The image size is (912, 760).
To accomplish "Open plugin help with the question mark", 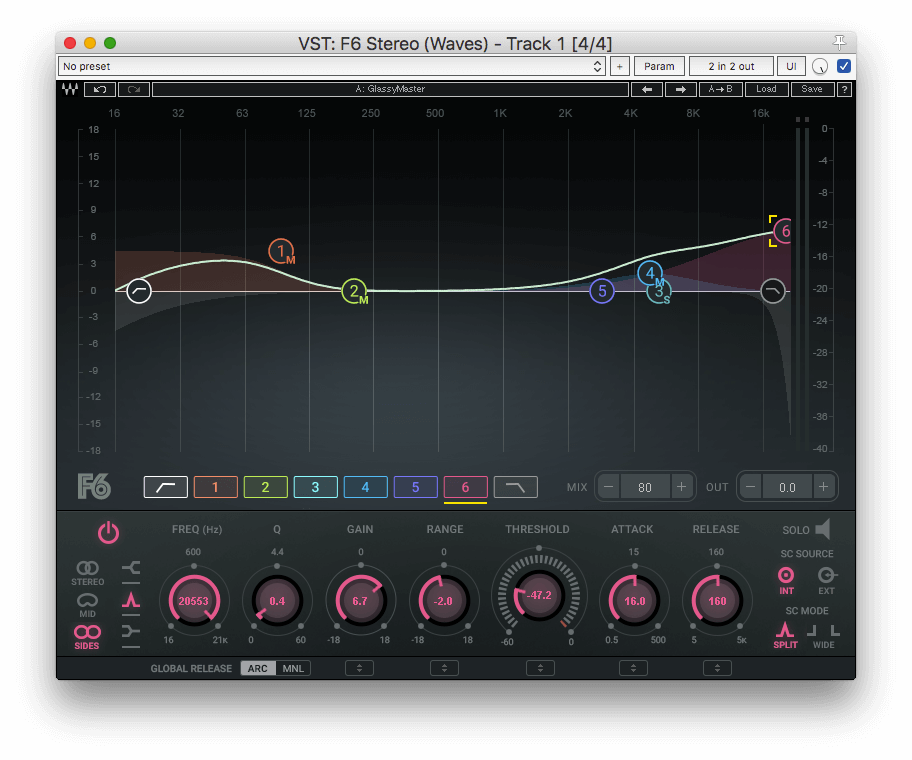I will tap(844, 89).
